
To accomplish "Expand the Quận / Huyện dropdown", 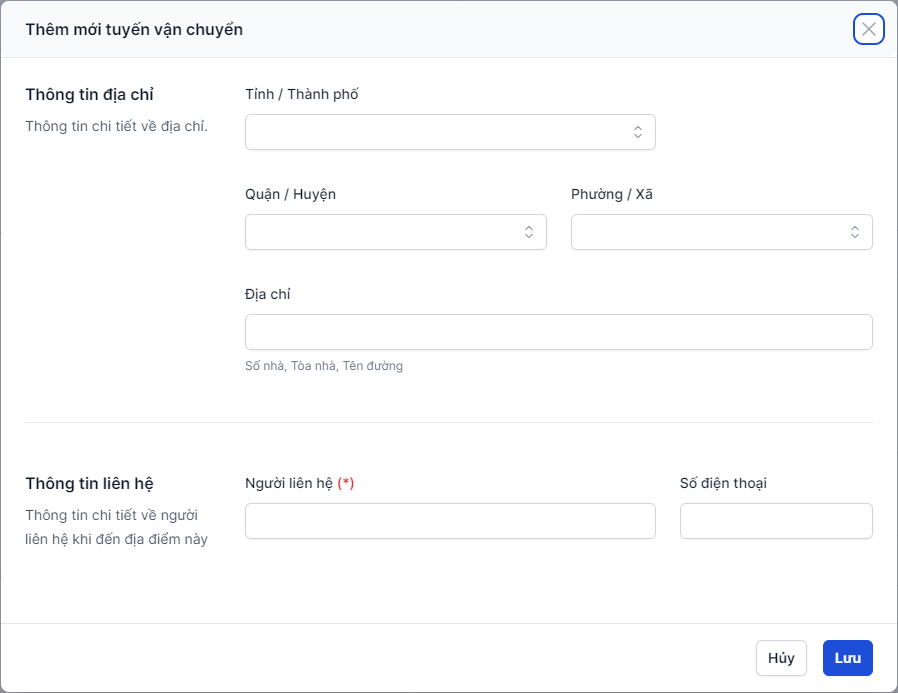I will (x=395, y=232).
